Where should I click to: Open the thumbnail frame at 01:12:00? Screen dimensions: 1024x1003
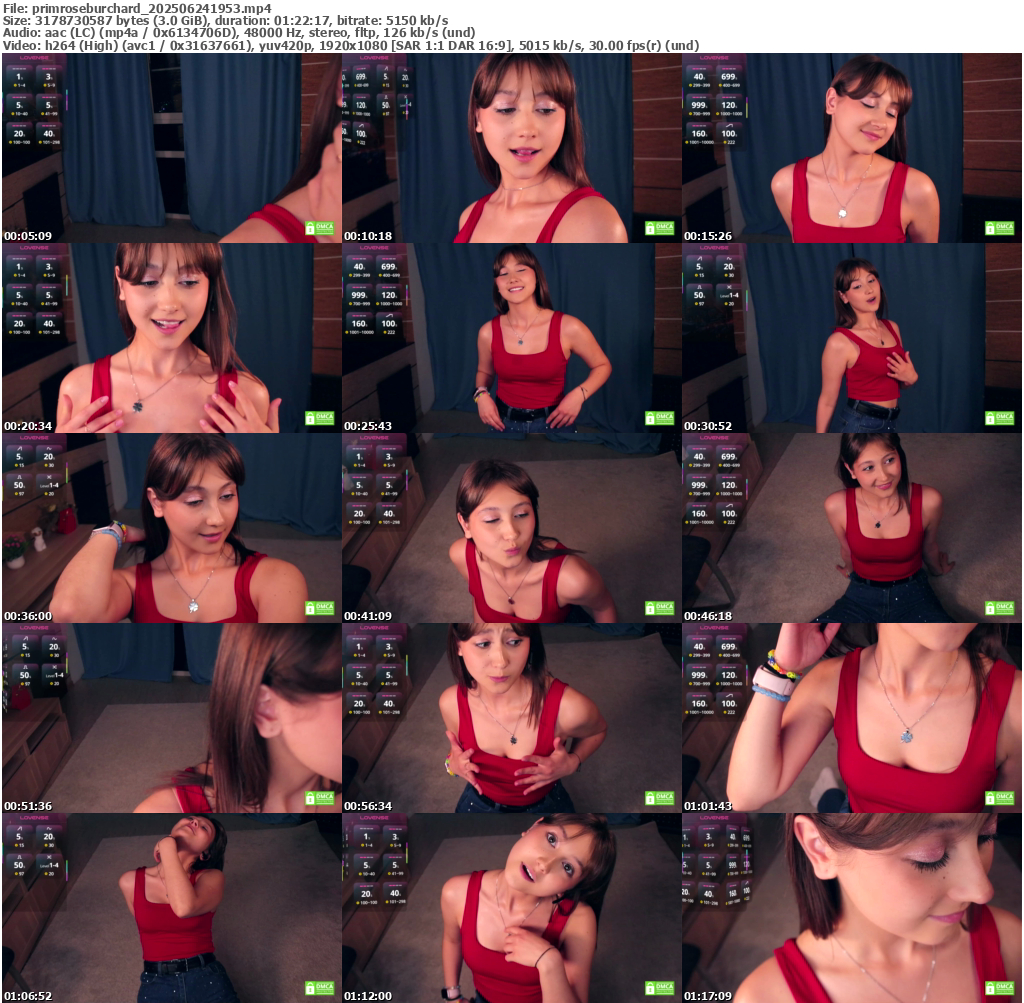click(512, 908)
